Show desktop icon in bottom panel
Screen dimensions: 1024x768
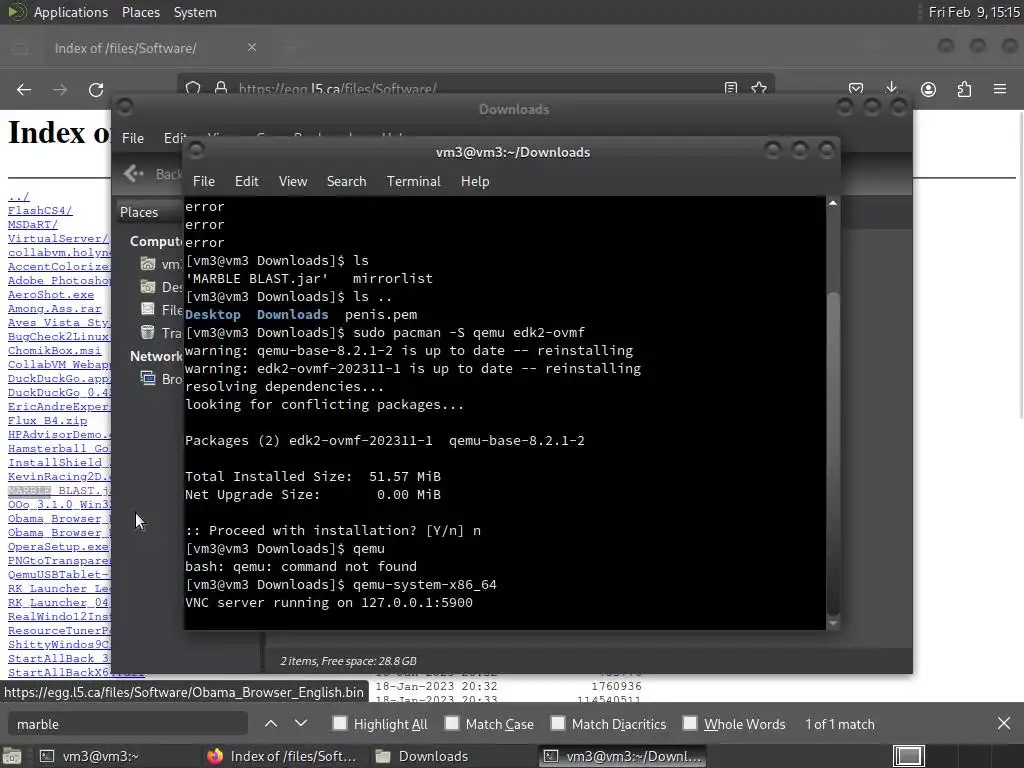point(12,756)
